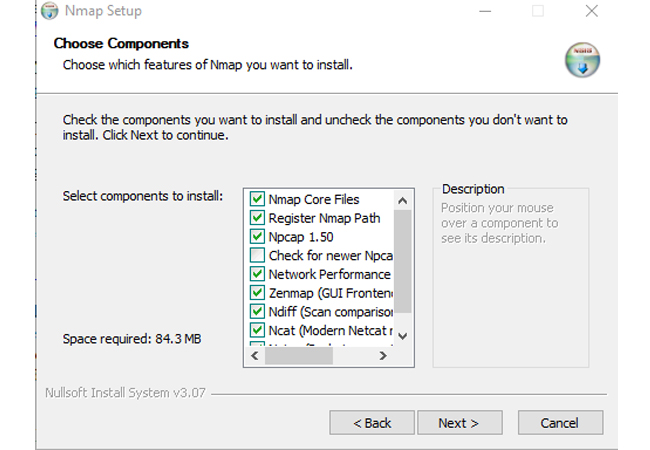Image resolution: width=650 pixels, height=450 pixels.
Task: Click the right arrow of horizontal scrollbar
Action: (383, 356)
